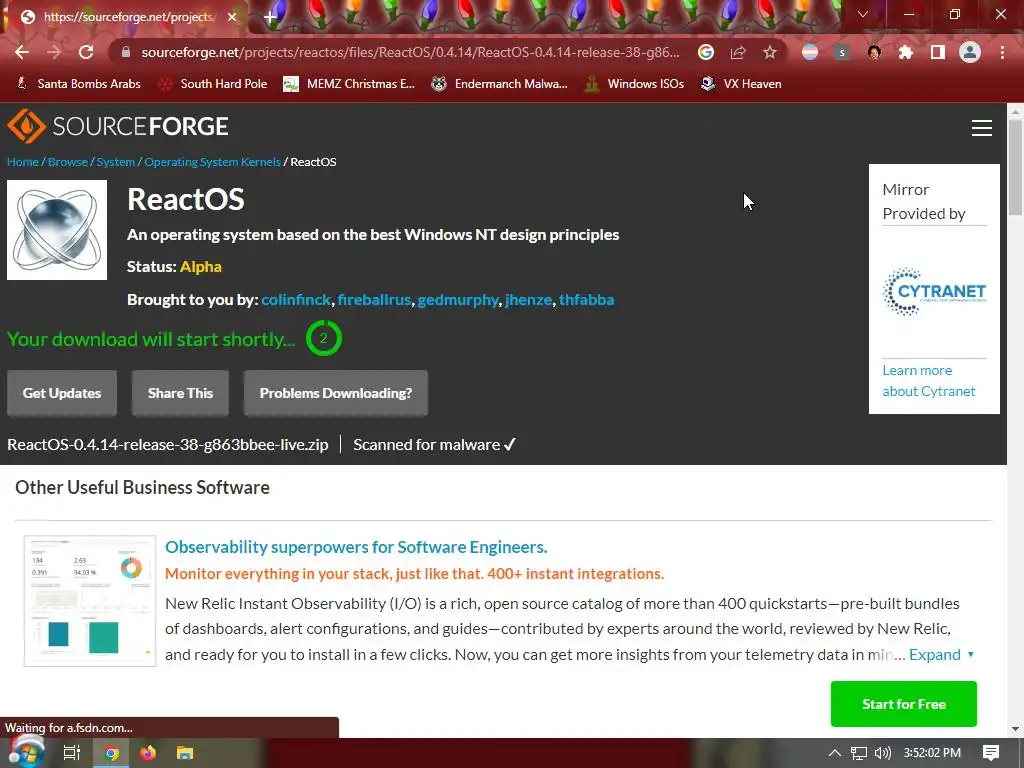This screenshot has height=768, width=1024.
Task: Open the Windows Start button
Action: (25, 752)
